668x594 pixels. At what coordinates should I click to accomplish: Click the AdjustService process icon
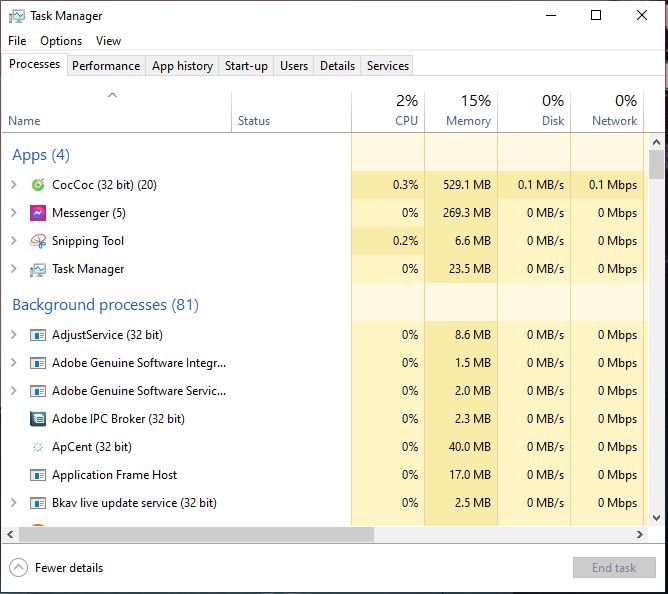point(38,335)
